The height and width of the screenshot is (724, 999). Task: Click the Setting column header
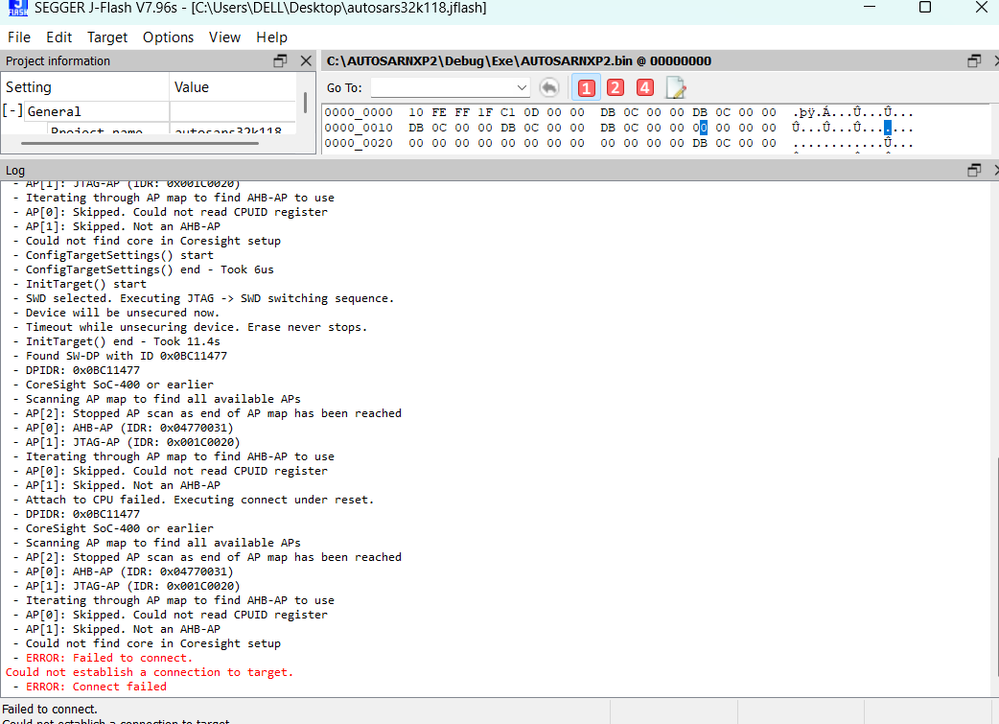click(x=85, y=87)
